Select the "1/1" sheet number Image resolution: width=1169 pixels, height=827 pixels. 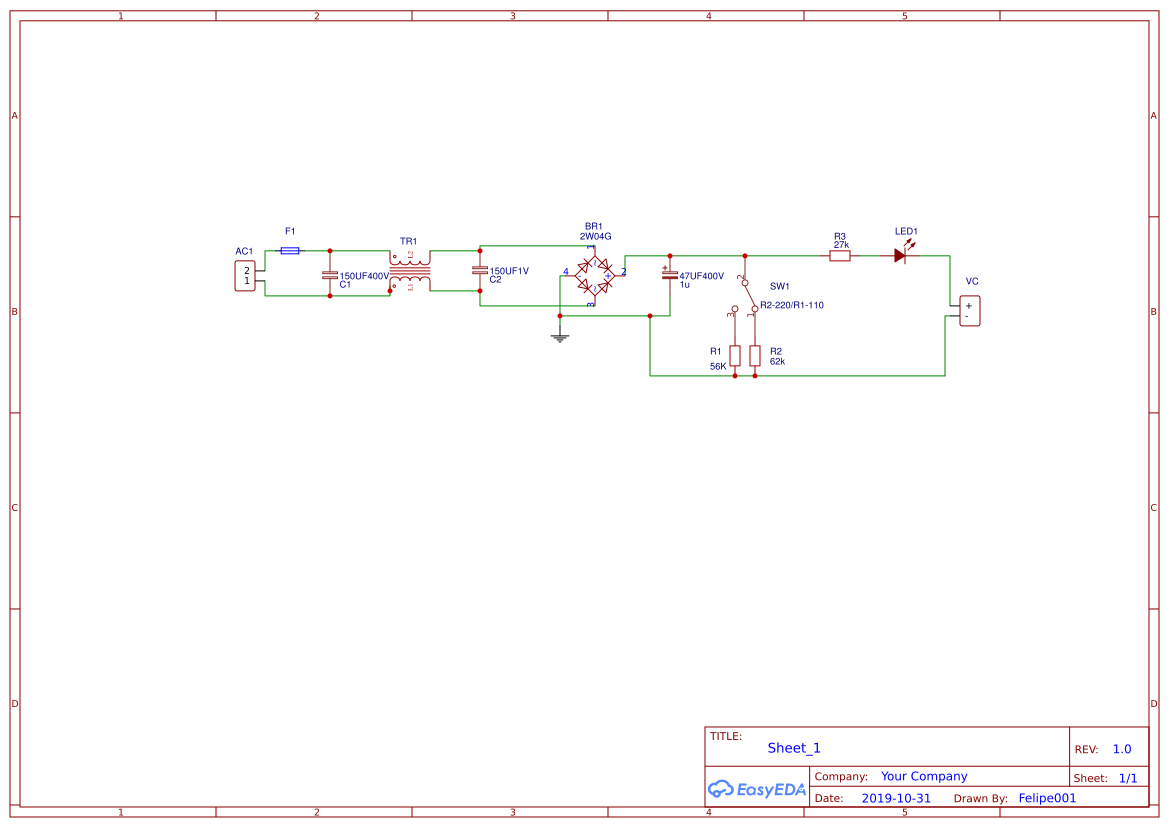pos(1128,778)
